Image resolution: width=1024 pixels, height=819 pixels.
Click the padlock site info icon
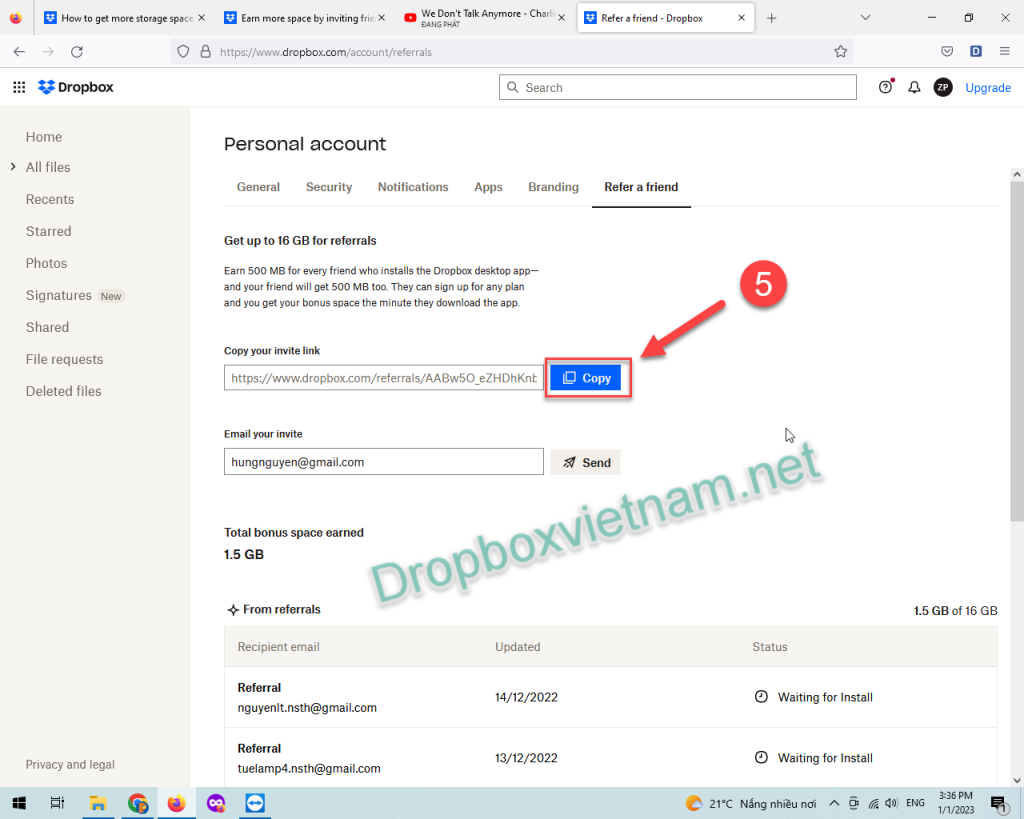[x=205, y=52]
